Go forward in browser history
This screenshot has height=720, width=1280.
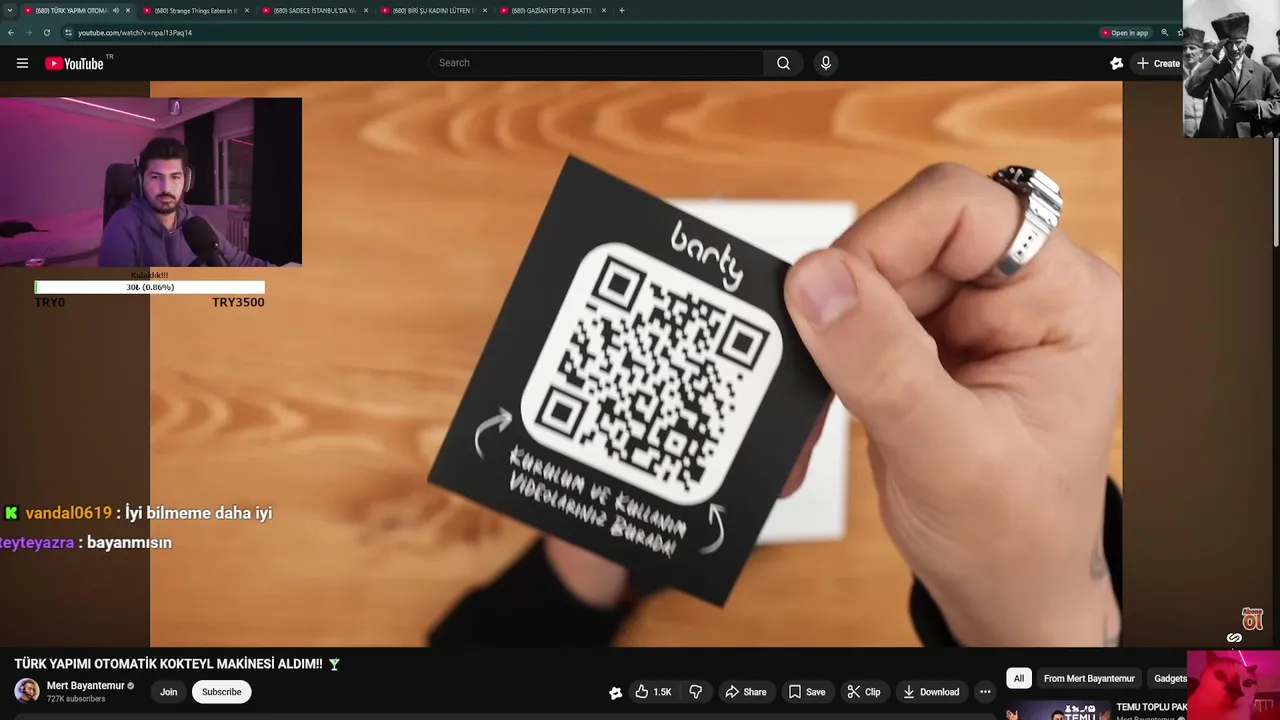point(28,32)
